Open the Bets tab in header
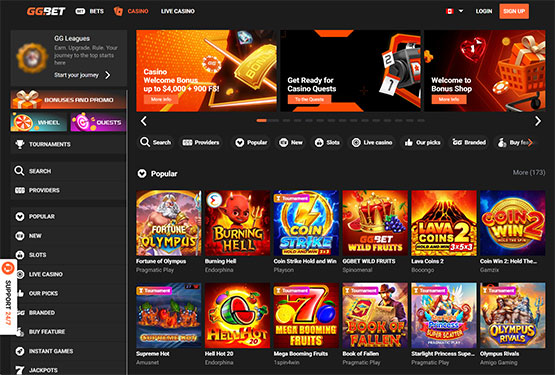Viewport: 555px width, 375px height. [x=90, y=11]
